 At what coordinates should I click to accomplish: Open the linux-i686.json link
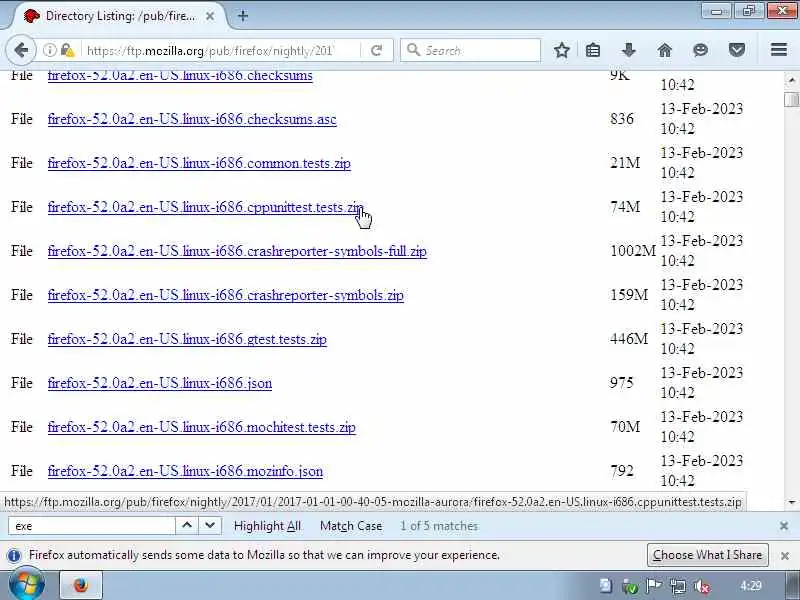[160, 383]
